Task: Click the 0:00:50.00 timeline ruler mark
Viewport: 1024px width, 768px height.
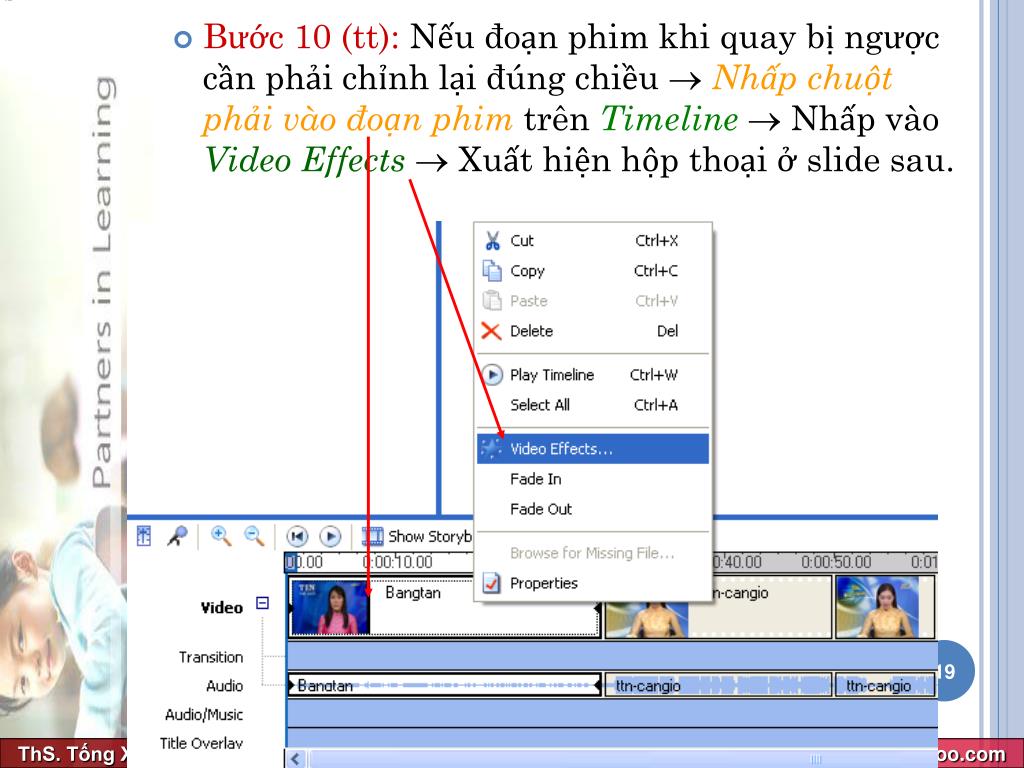Action: point(836,562)
